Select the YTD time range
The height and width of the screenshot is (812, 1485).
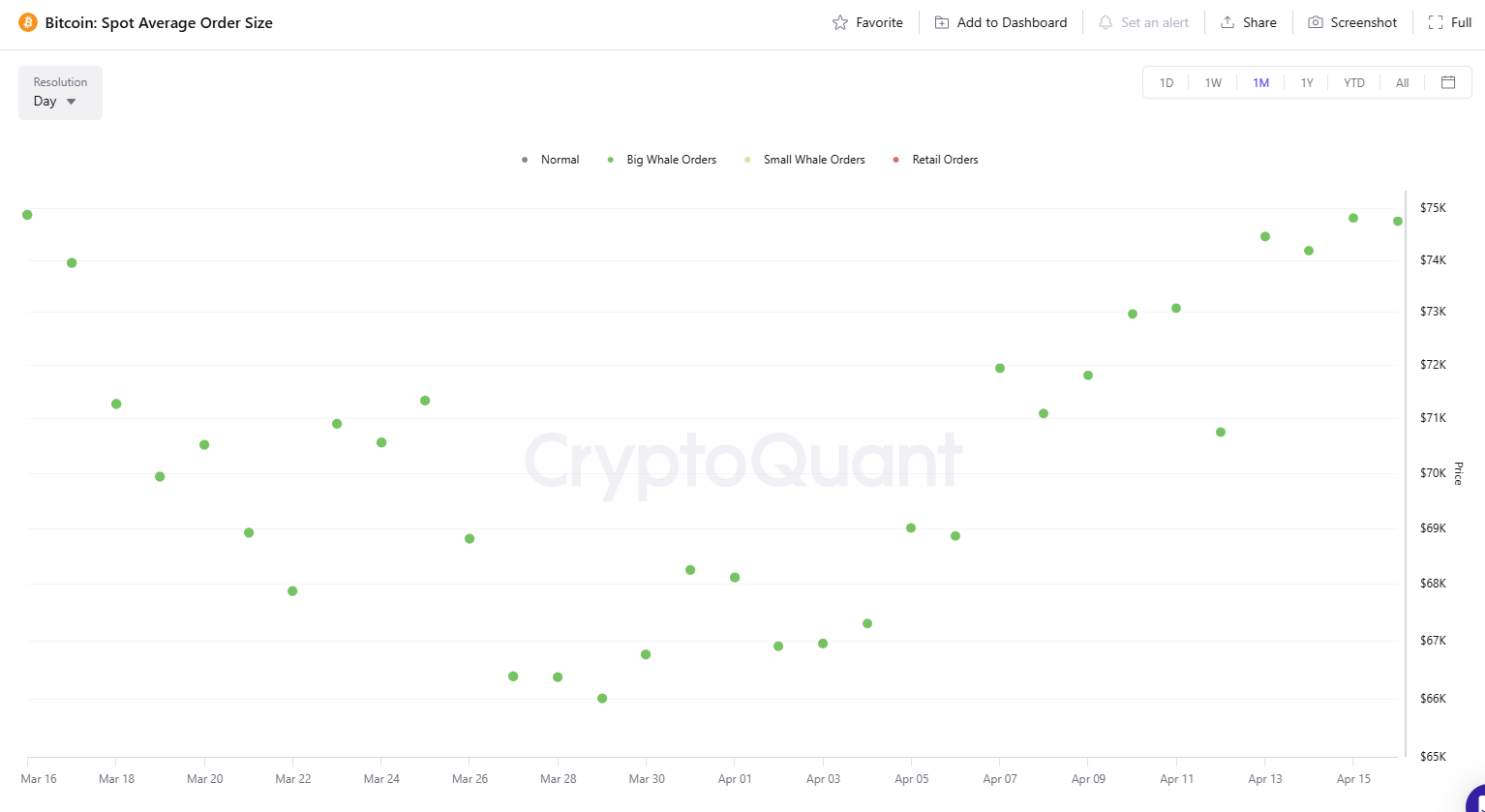(x=1353, y=82)
